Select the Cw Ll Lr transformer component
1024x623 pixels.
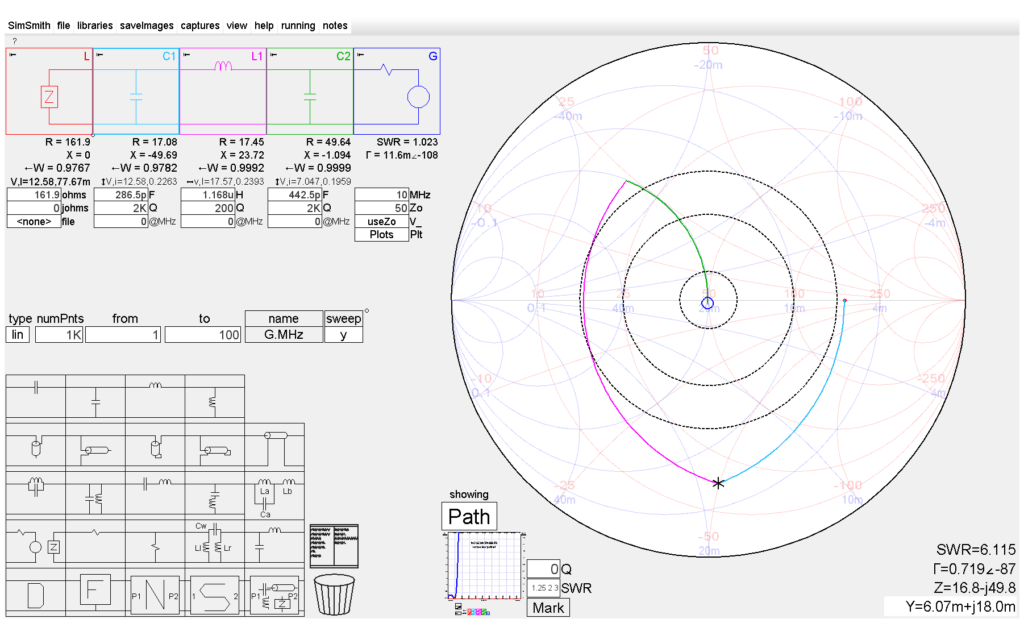[214, 542]
